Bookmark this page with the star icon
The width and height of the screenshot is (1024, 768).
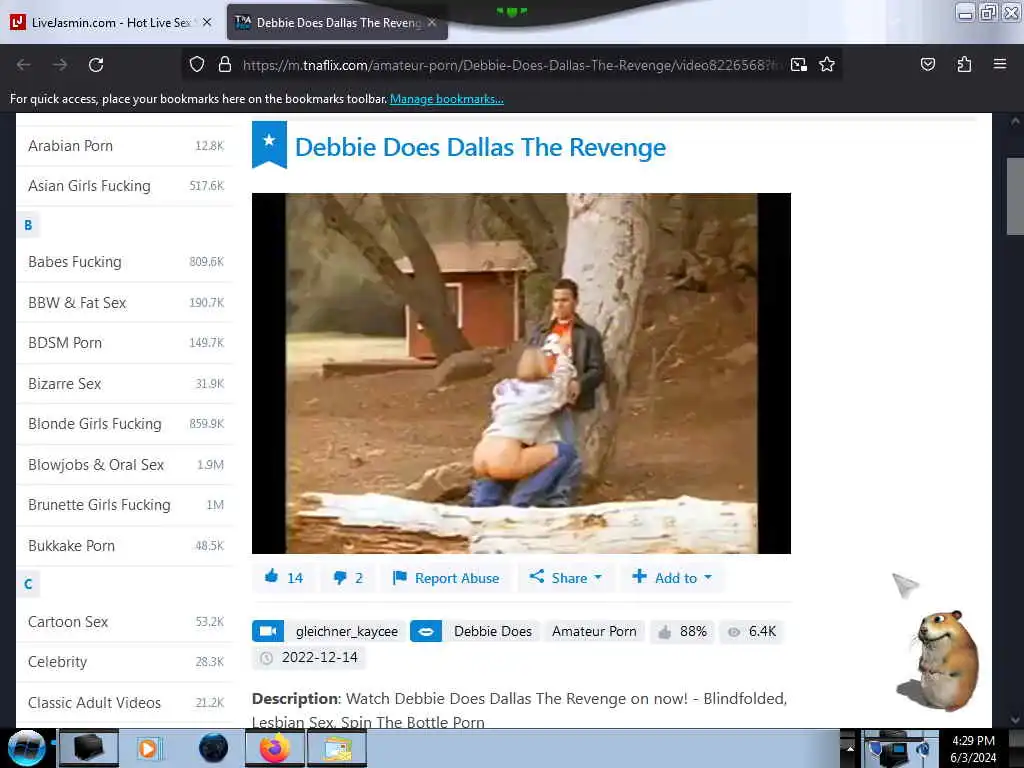(x=827, y=65)
